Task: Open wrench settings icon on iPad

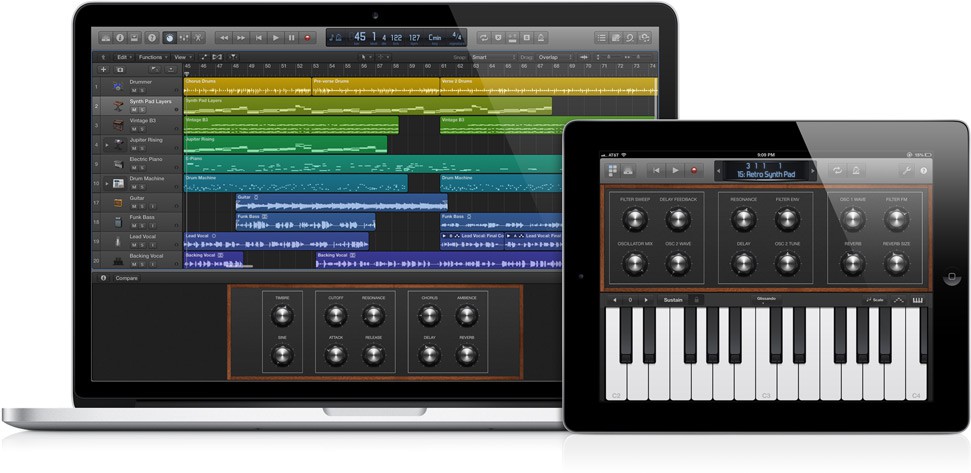Action: (907, 170)
